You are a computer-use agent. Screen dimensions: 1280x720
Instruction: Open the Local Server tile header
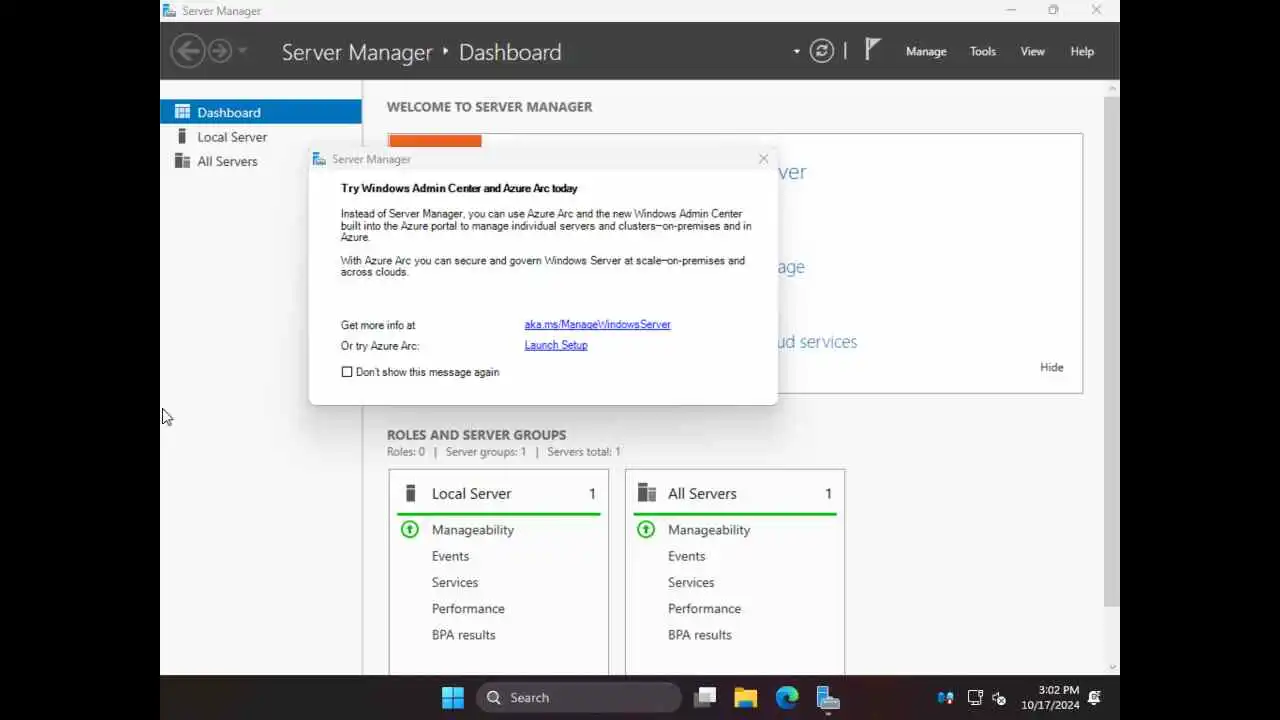point(499,494)
